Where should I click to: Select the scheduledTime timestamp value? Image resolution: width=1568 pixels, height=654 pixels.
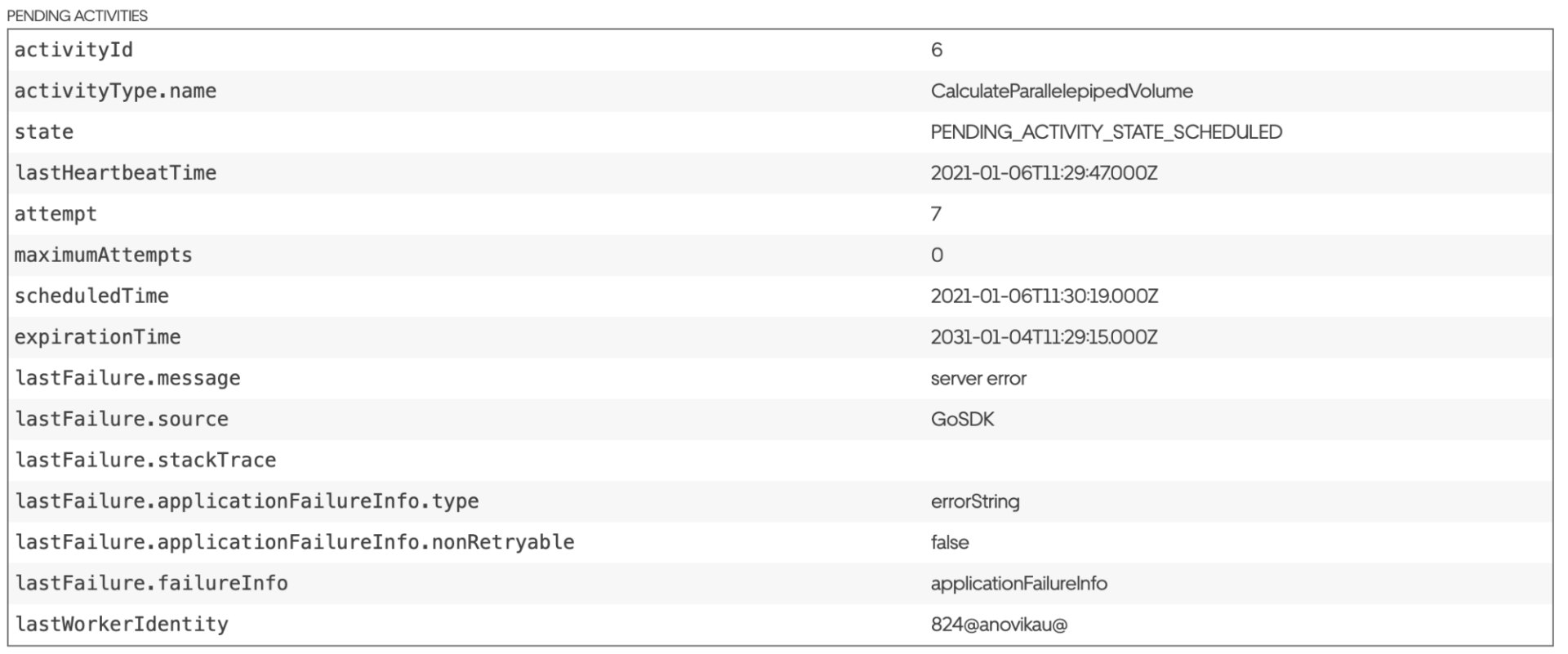pos(1044,296)
